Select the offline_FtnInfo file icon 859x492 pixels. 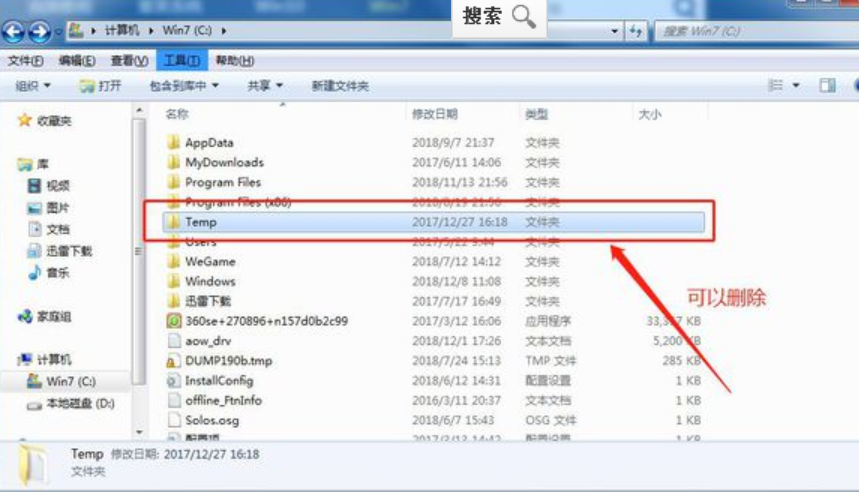tap(174, 400)
